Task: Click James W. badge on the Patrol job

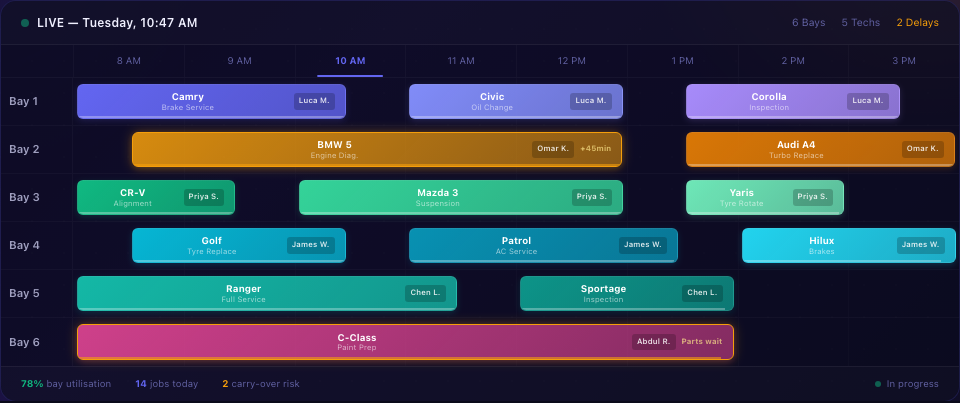Action: click(x=643, y=246)
